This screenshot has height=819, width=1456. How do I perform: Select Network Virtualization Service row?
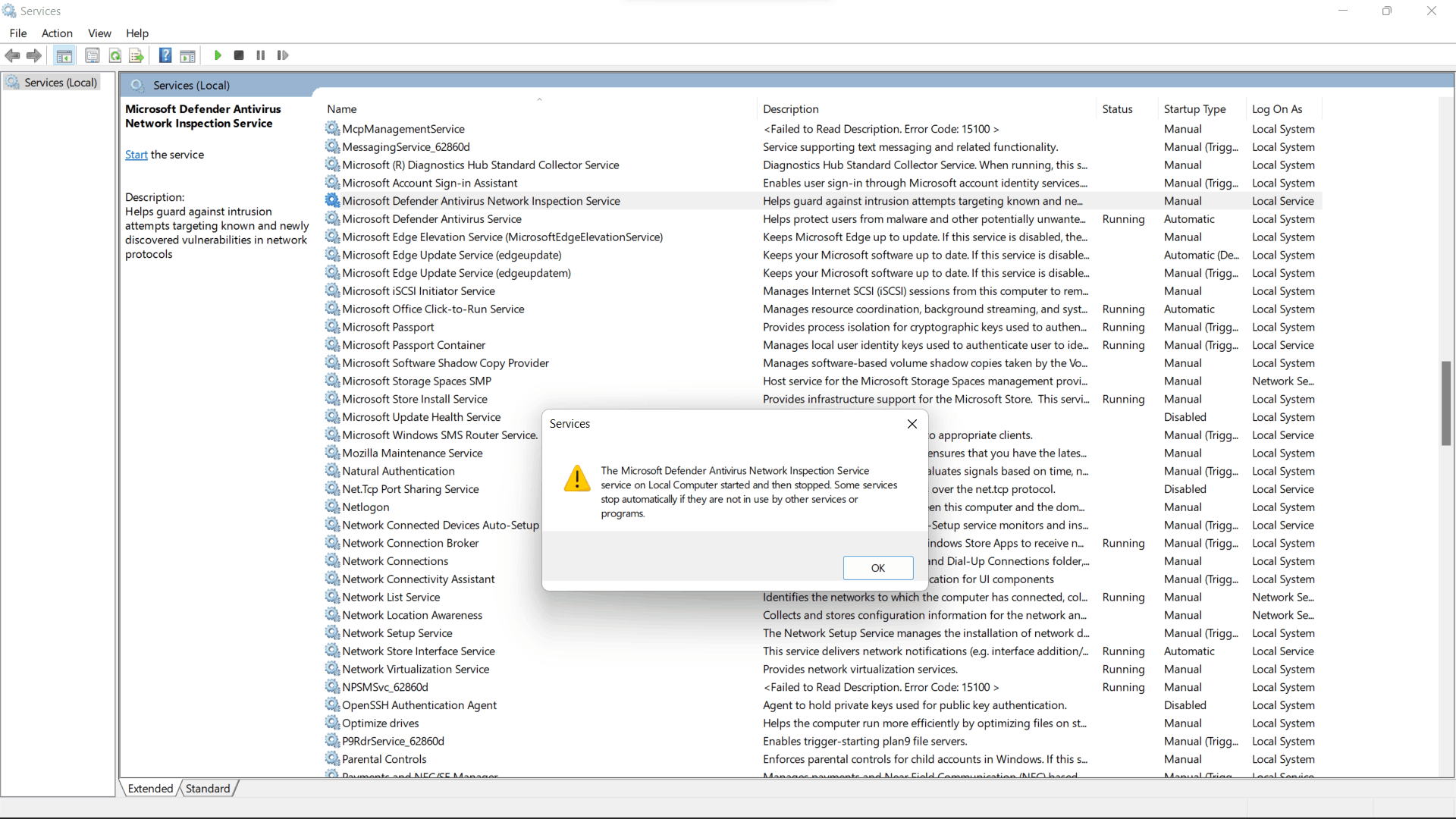pyautogui.click(x=824, y=669)
